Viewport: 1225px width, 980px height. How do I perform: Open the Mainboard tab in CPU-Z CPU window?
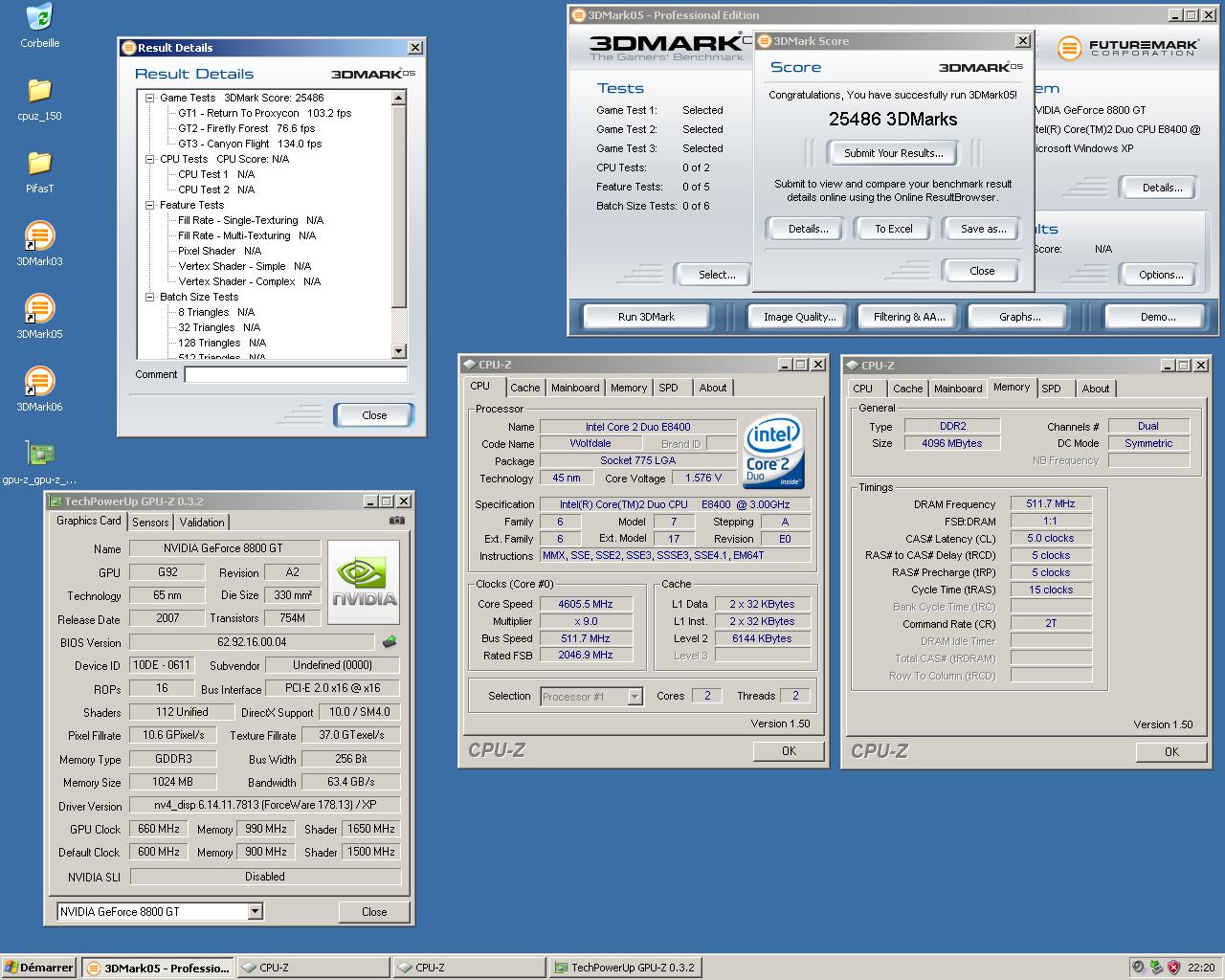click(575, 388)
